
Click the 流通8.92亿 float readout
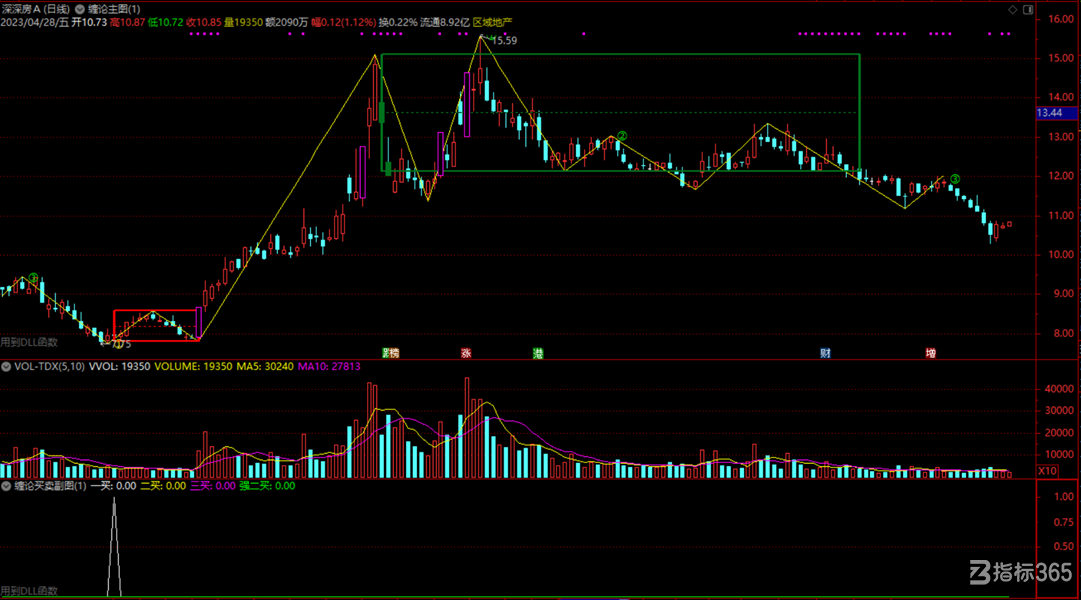(x=445, y=22)
